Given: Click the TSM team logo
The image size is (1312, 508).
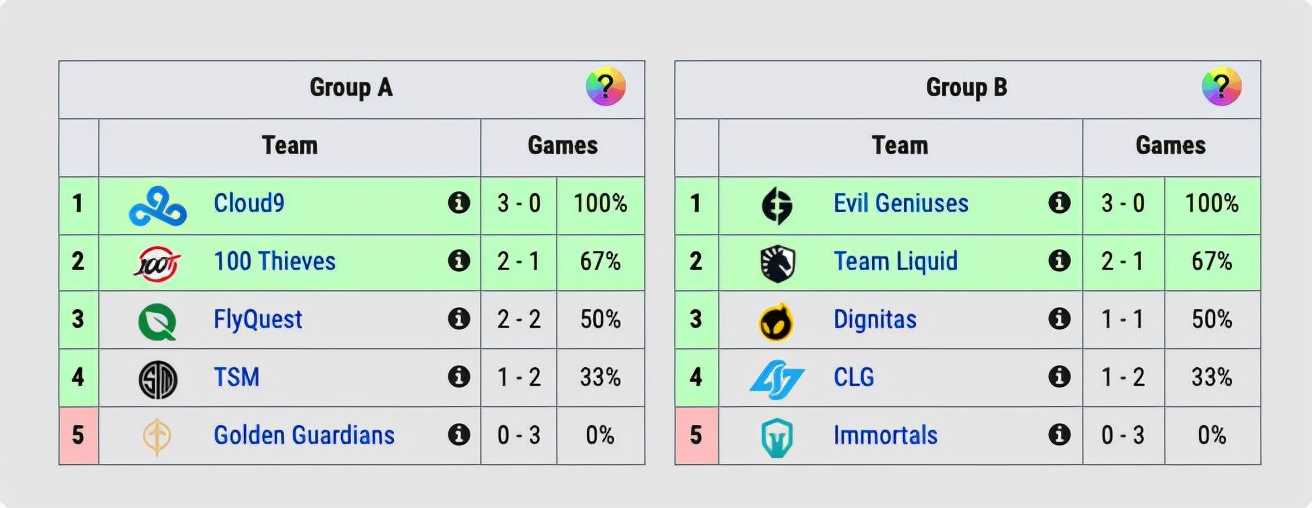Looking at the screenshot, I should (x=157, y=379).
